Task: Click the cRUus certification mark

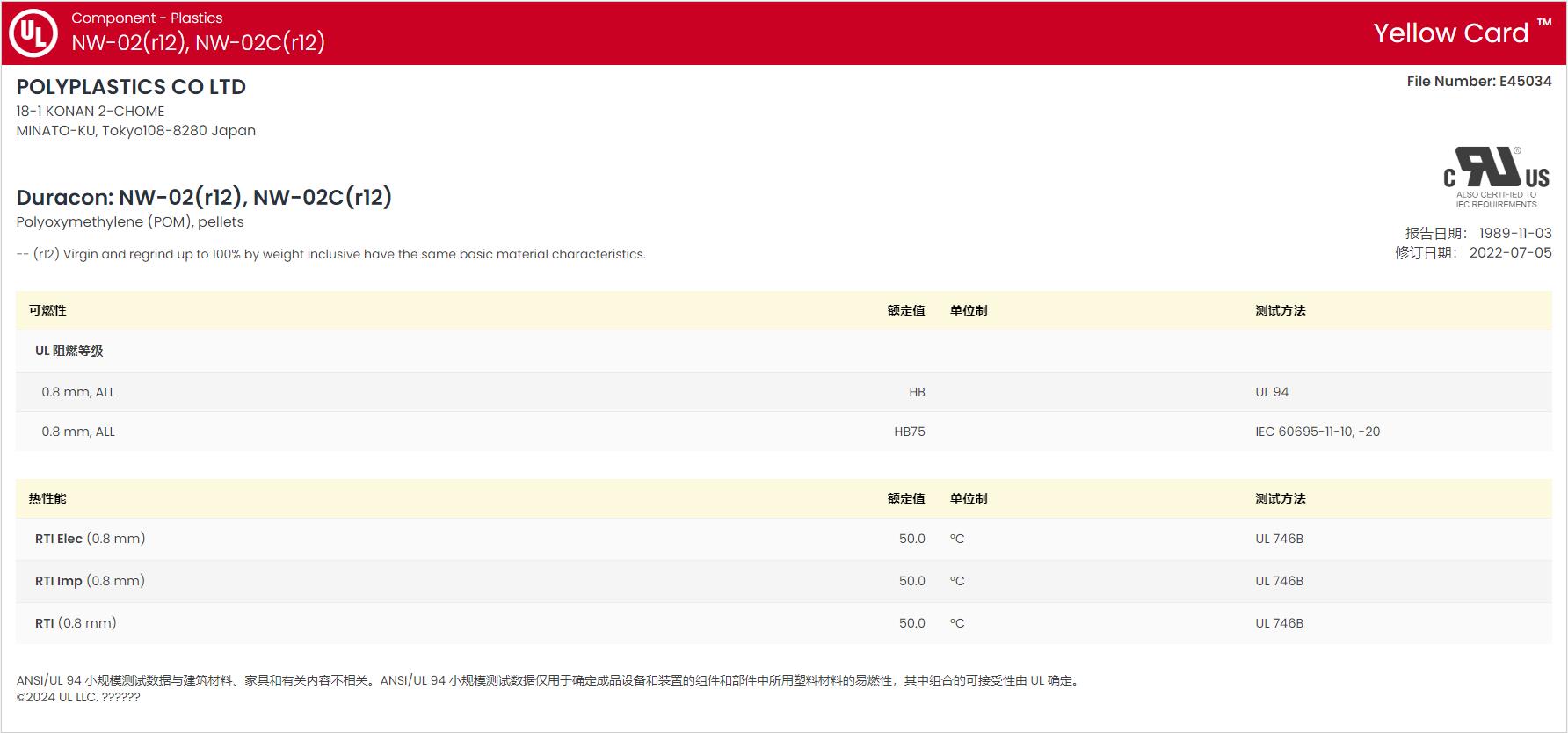Action: pyautogui.click(x=1496, y=178)
